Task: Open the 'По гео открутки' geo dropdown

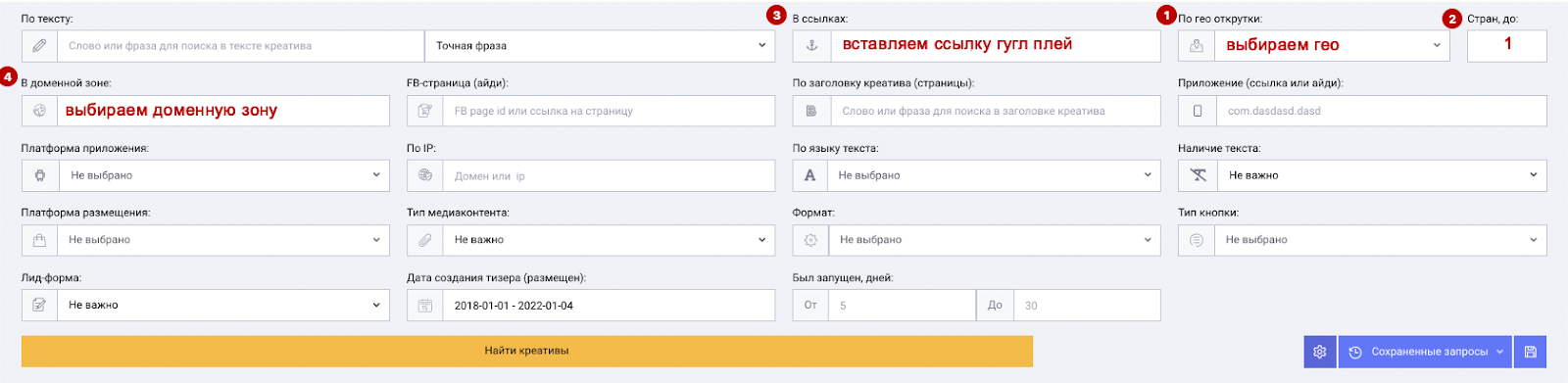Action: [x=1332, y=46]
